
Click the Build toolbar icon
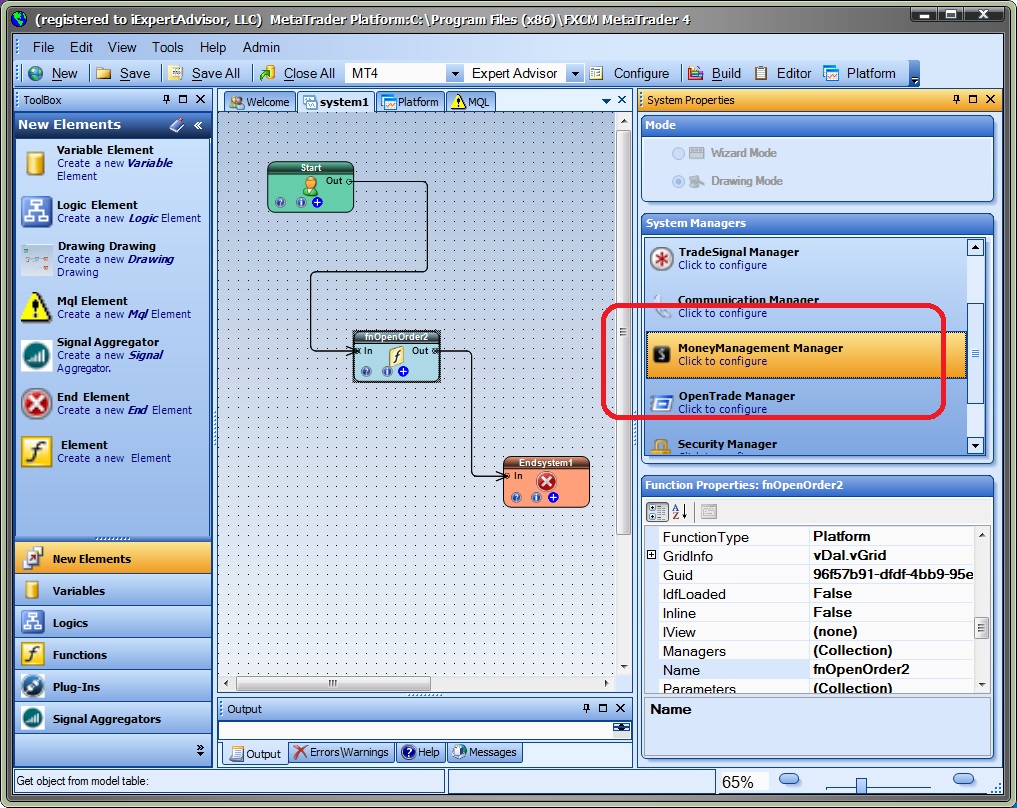click(x=695, y=73)
